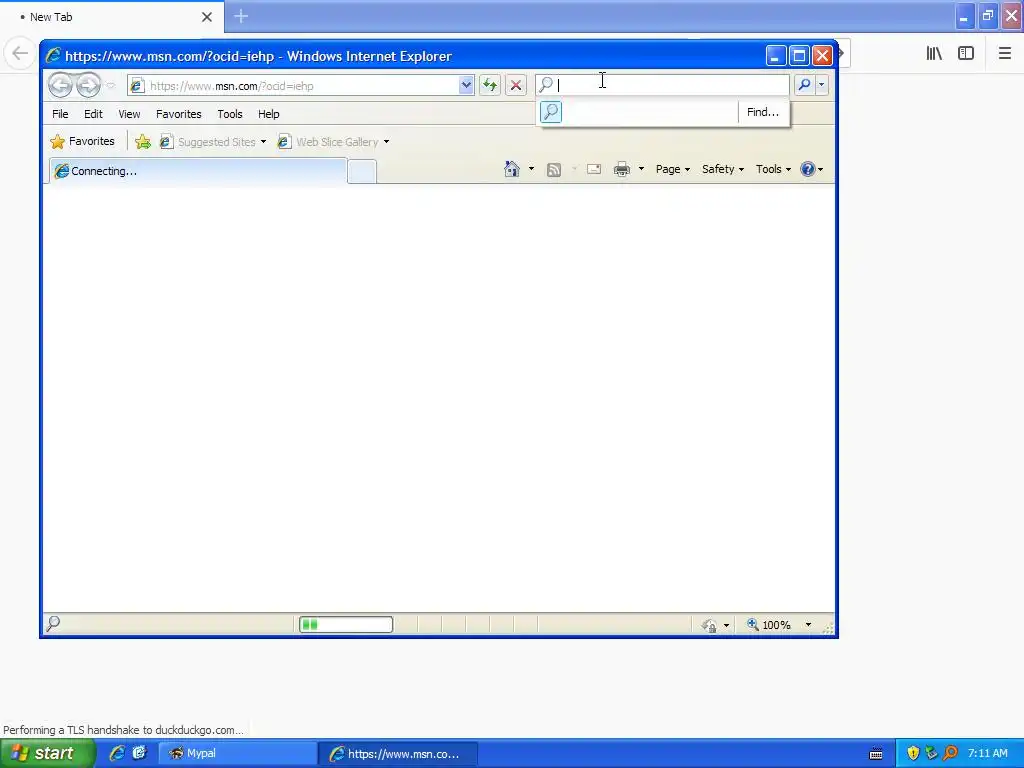1024x768 pixels.
Task: Expand the zoom level dropdown arrow
Action: (808, 625)
